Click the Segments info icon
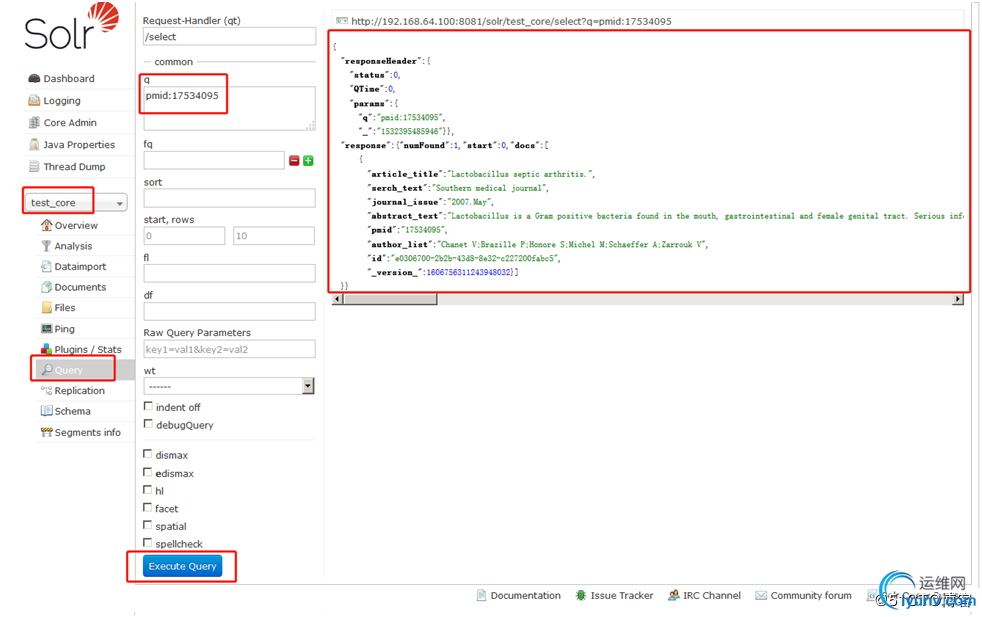Viewport: 982px width, 617px height. pos(46,432)
